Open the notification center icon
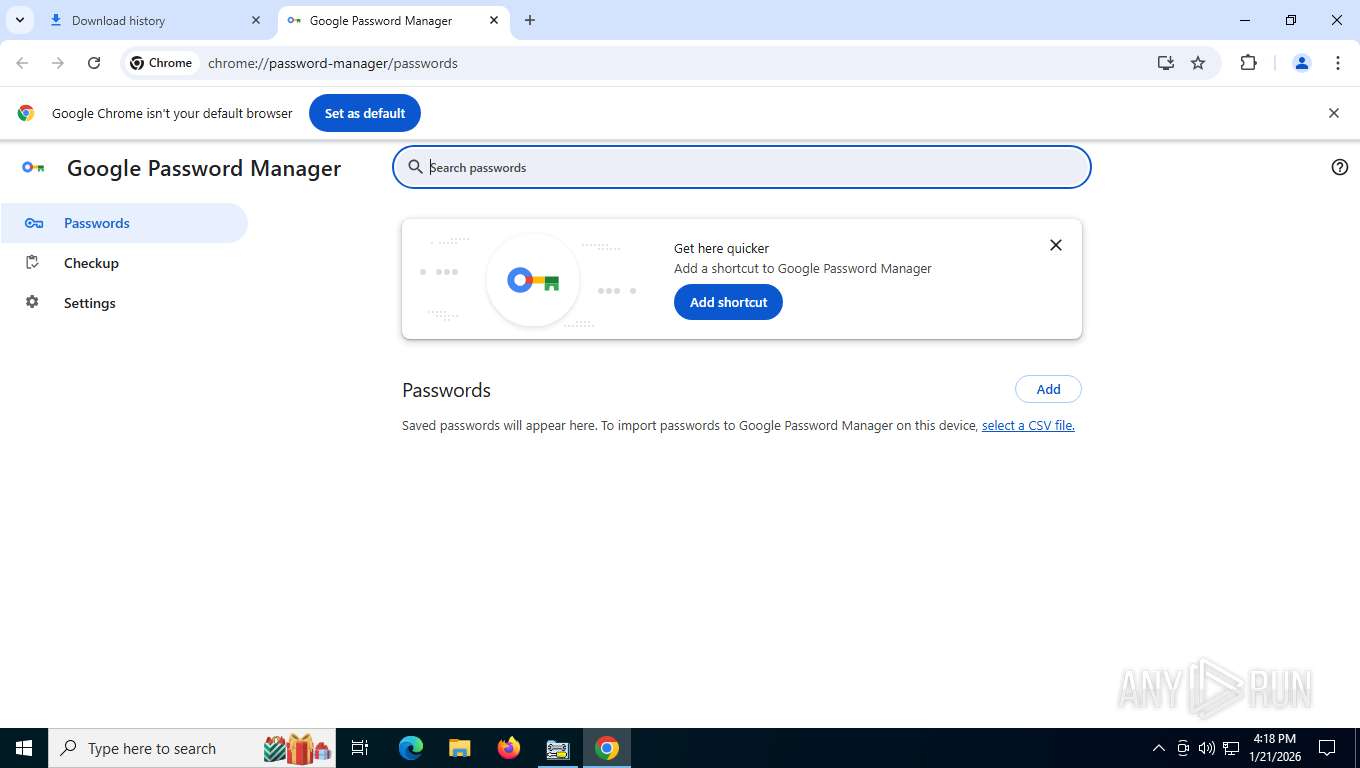The height and width of the screenshot is (768, 1360). [1327, 748]
